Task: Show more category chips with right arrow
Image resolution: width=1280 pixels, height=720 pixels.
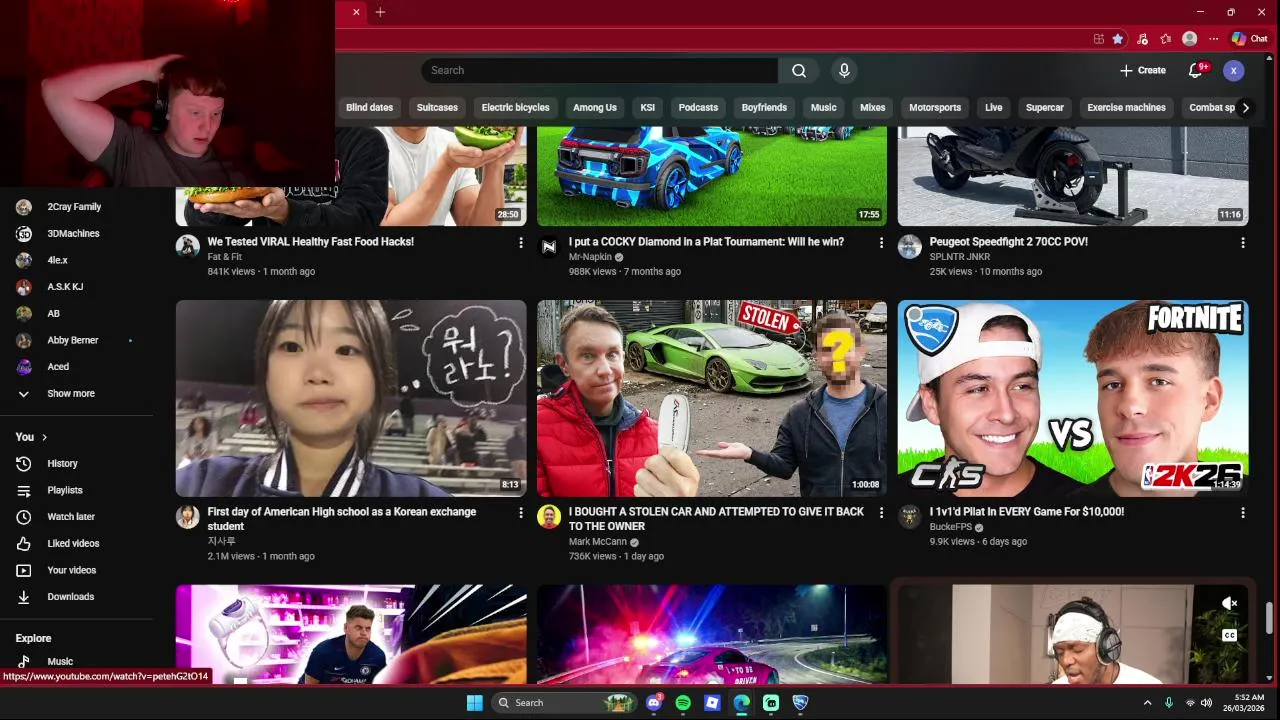Action: pyautogui.click(x=1245, y=107)
